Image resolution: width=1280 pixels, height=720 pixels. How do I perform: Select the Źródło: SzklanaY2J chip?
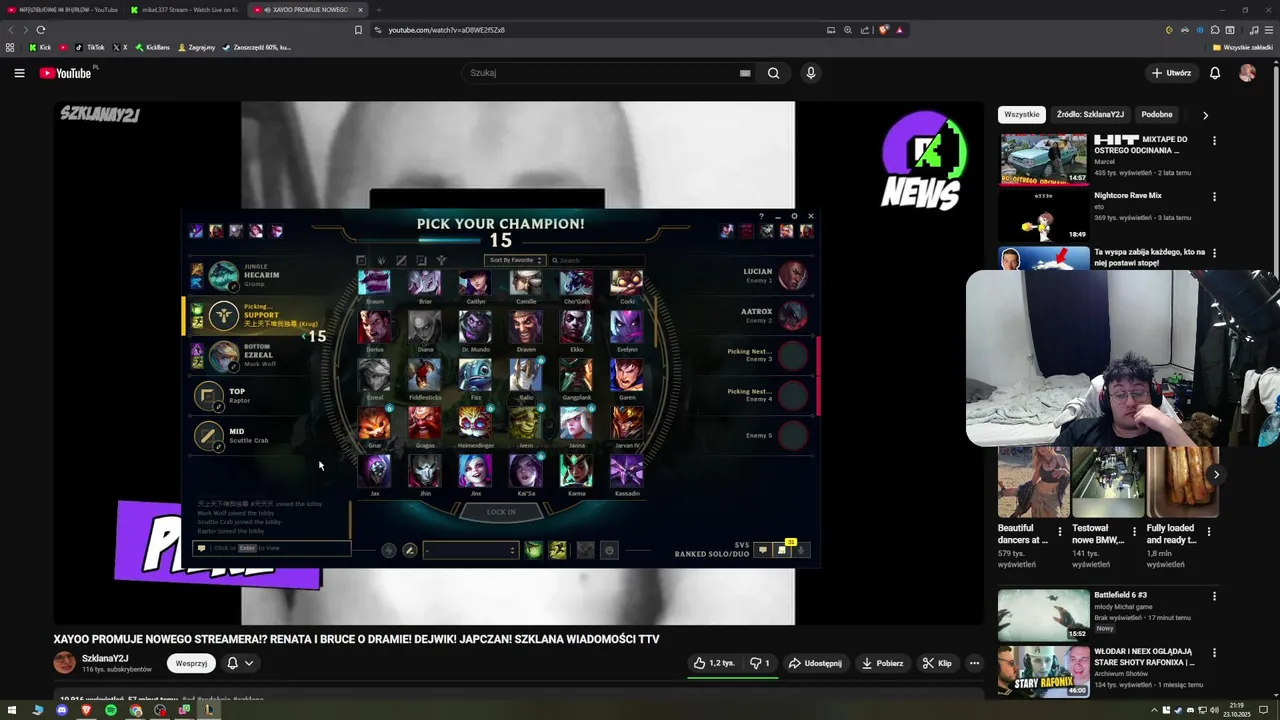point(1090,115)
